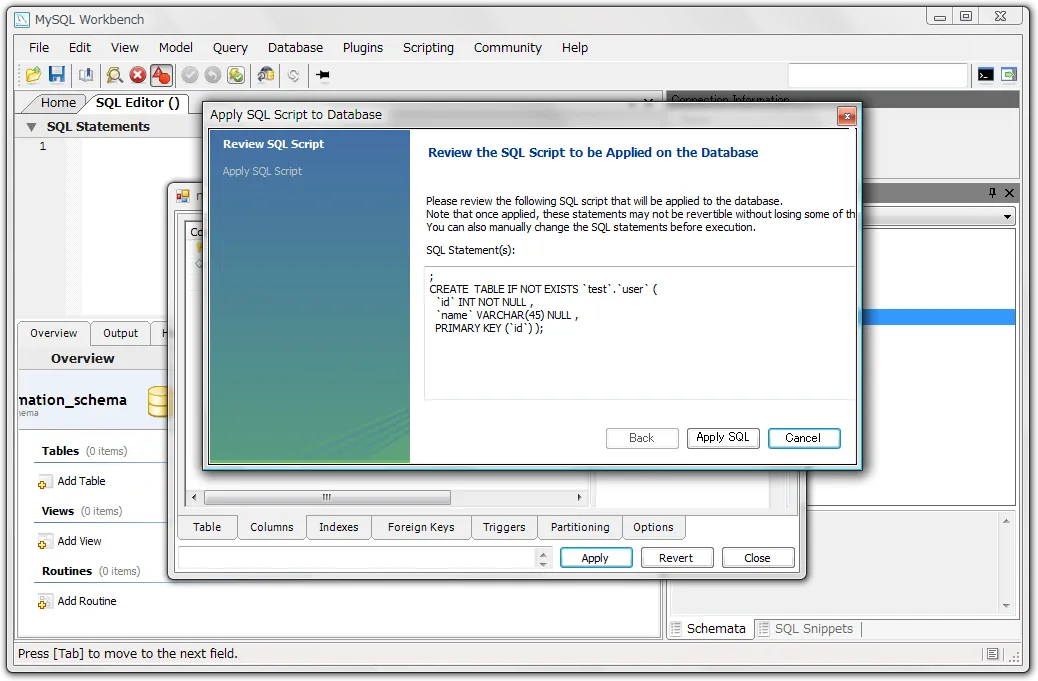Click the open SQL script folder icon
The width and height of the screenshot is (1038, 681).
(33, 75)
